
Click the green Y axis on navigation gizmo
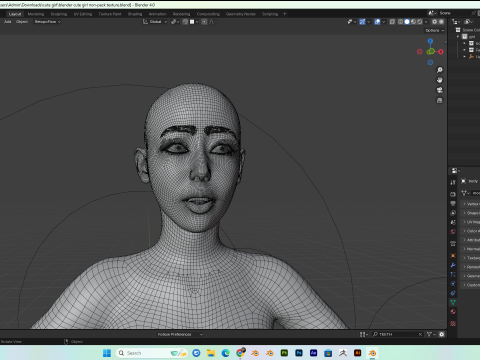(430, 52)
